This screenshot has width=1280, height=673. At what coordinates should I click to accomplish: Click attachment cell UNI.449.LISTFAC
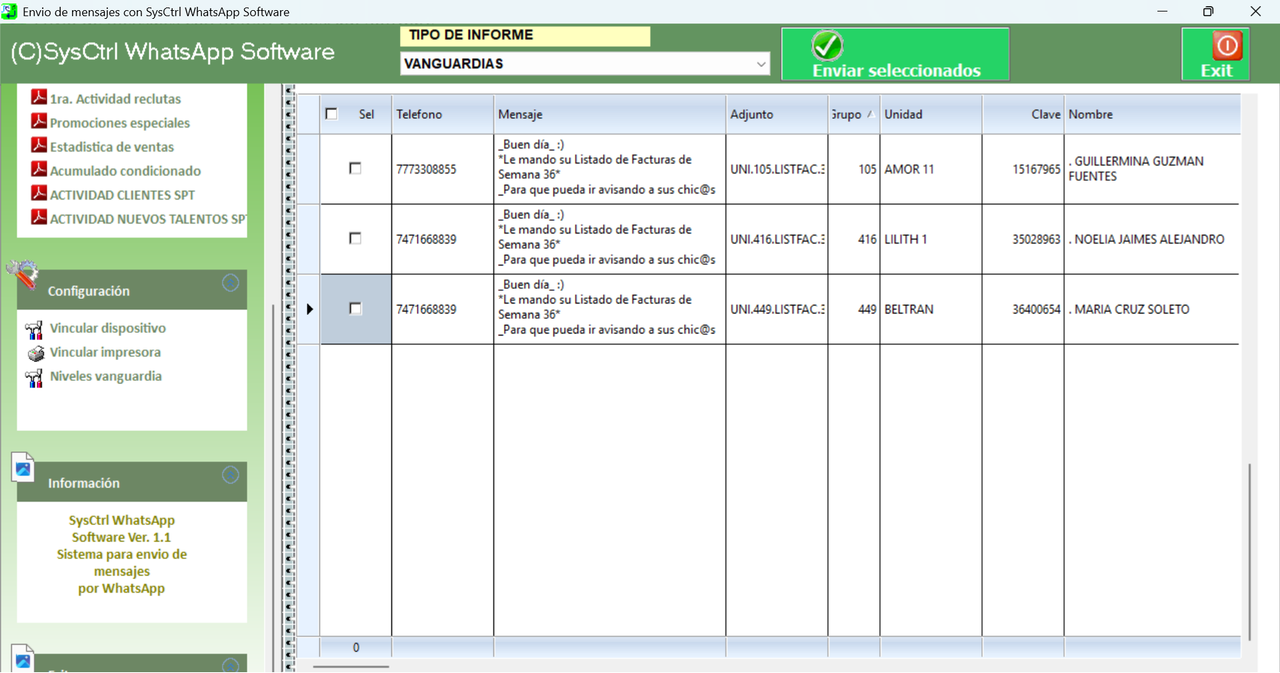click(777, 309)
